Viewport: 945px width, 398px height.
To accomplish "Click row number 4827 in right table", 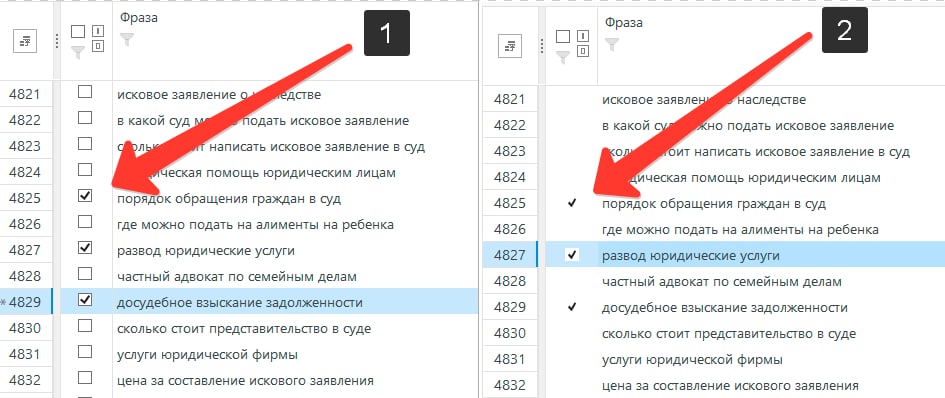I will coord(510,256).
